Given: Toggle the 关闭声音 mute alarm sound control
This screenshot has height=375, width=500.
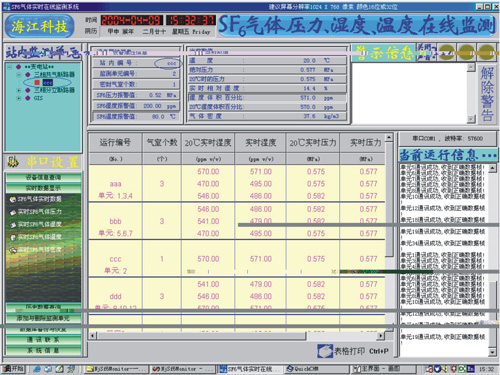Looking at the screenshot, I should (x=426, y=53).
